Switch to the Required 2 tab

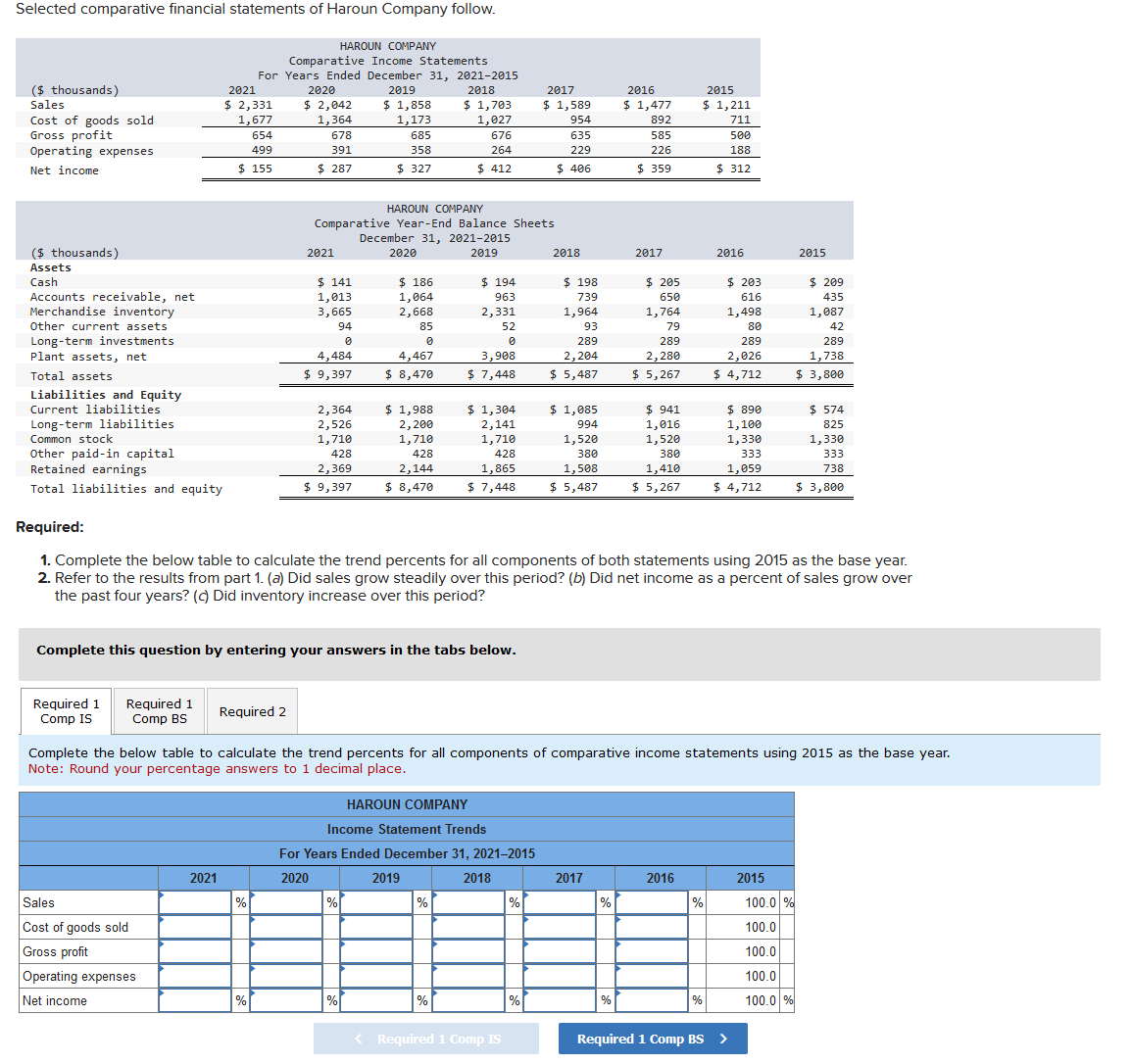click(253, 711)
